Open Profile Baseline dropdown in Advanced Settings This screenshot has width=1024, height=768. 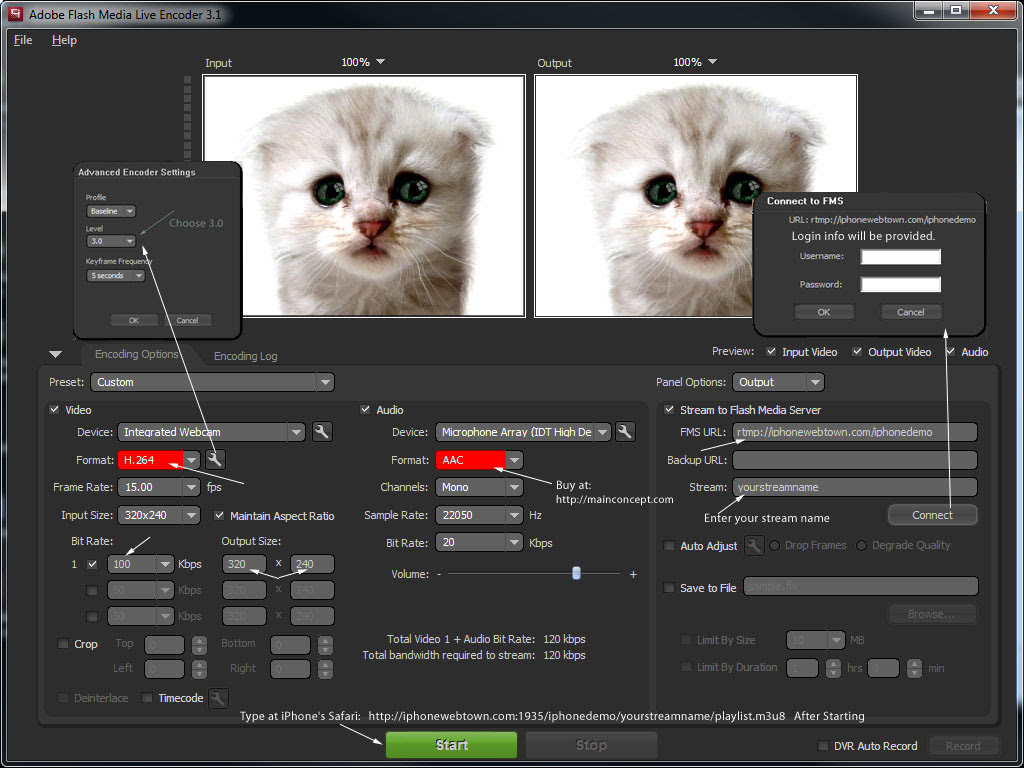point(111,211)
